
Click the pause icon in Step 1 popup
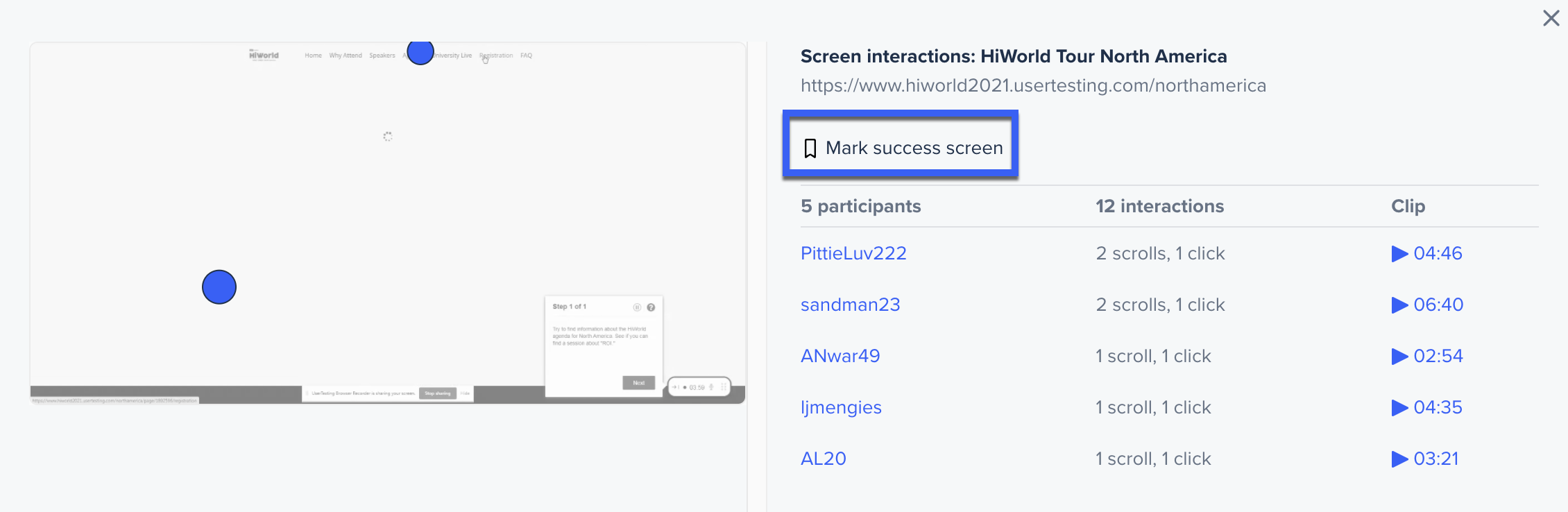(x=637, y=307)
